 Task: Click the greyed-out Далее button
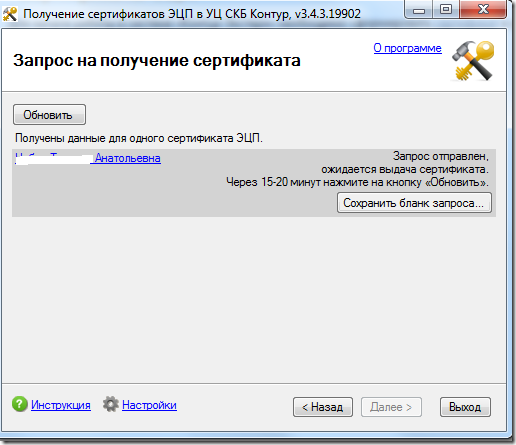[391, 407]
